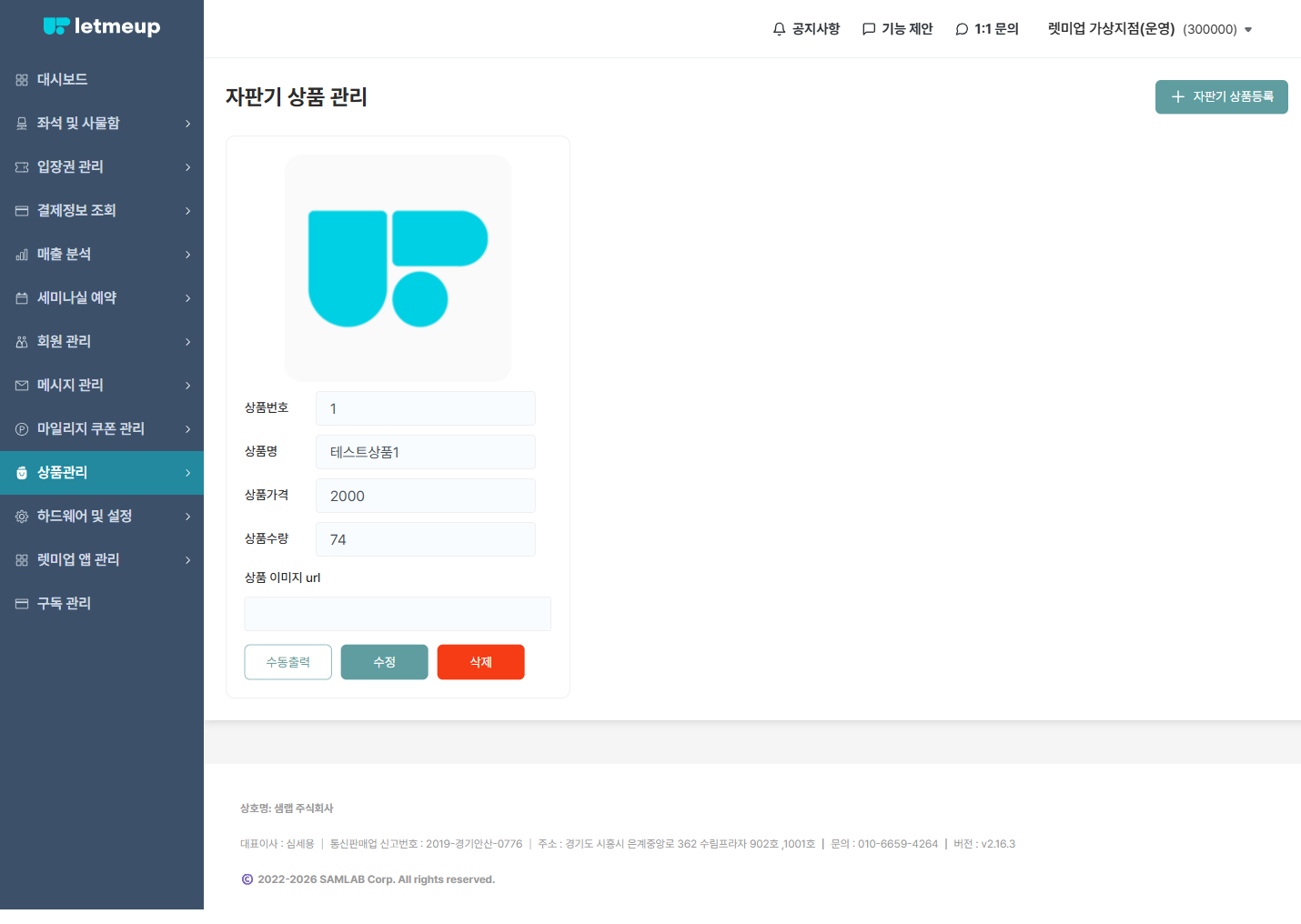Click 상호명: 샘랩 주식회사 text
Viewport: 1301px width, 924px height.
[x=287, y=808]
